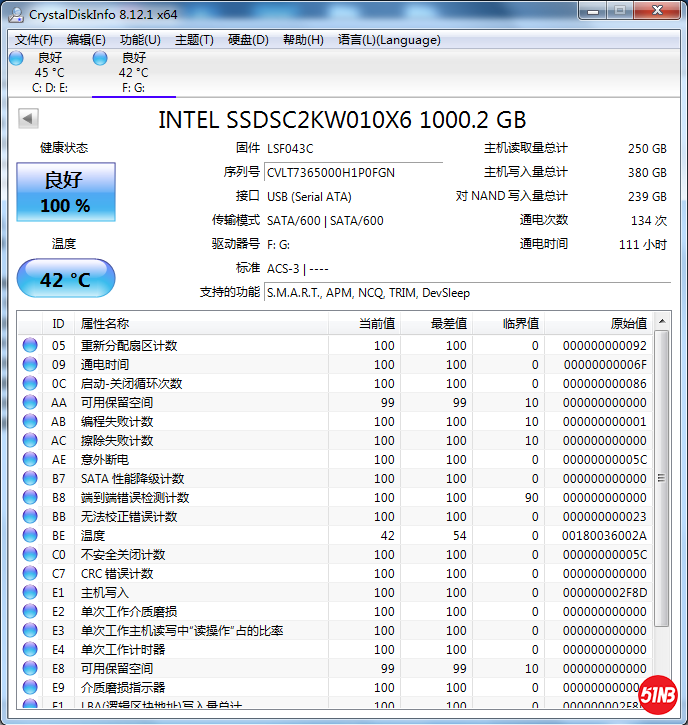Image resolution: width=688 pixels, height=725 pixels.
Task: Click the 序列号 serial number field
Action: pos(353,172)
